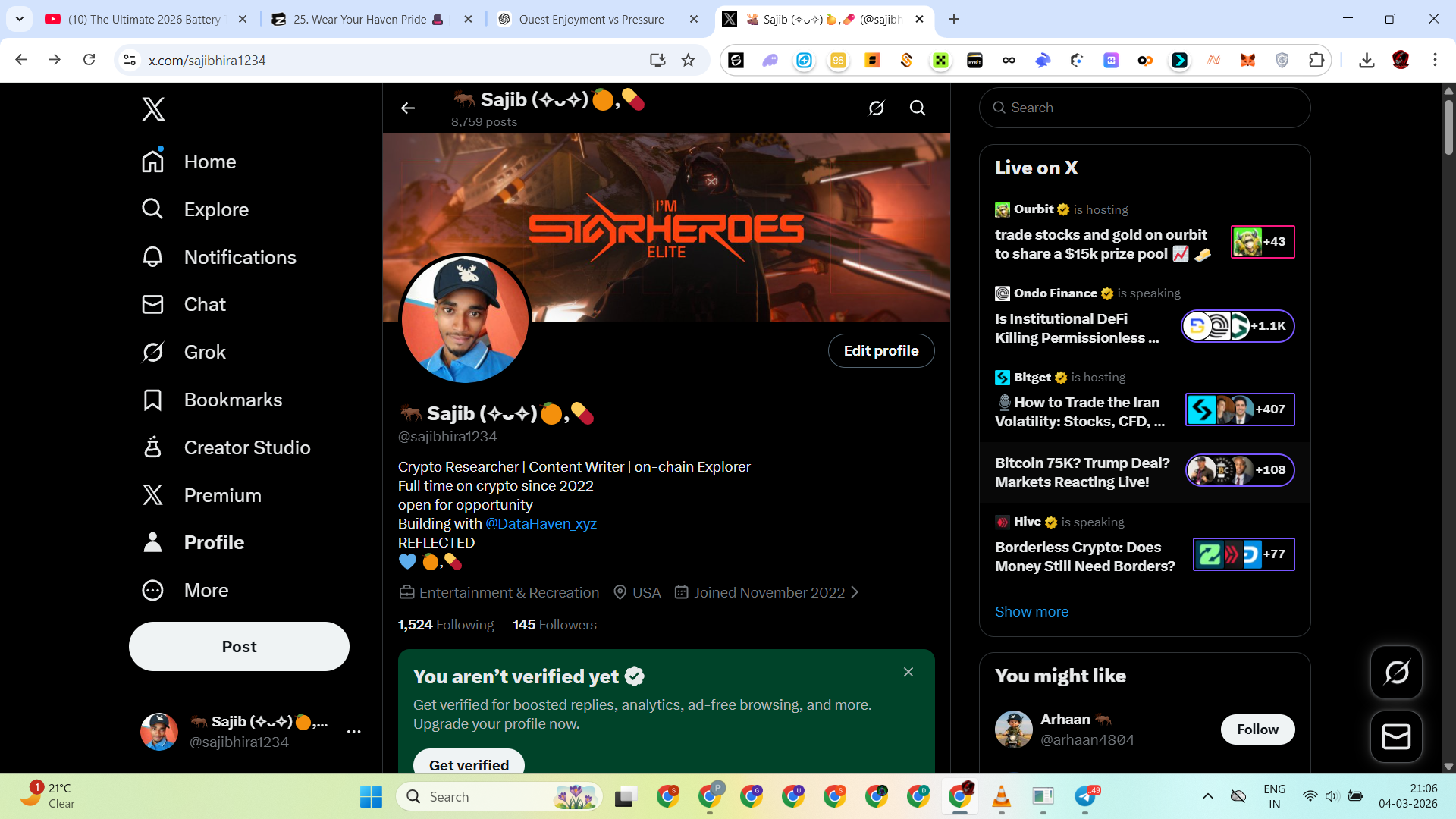The width and height of the screenshot is (1456, 819).
Task: Click the browser back button
Action: 21,60
